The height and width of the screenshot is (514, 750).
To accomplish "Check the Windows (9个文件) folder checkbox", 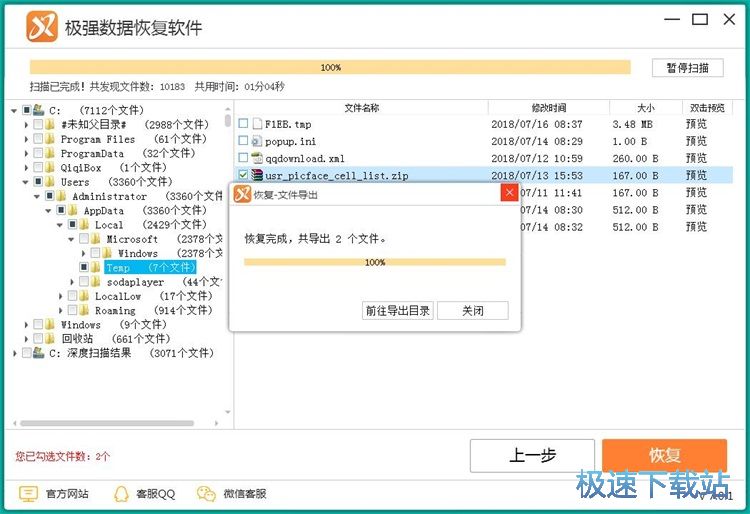I will coord(38,324).
